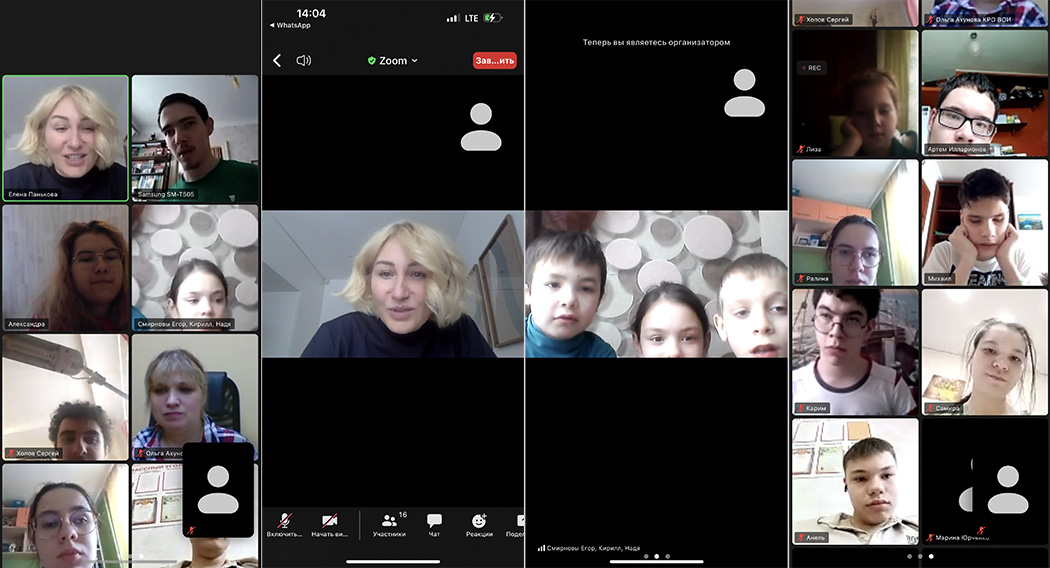
Task: Select the active last page dot in the fourth gallery
Action: (x=931, y=556)
